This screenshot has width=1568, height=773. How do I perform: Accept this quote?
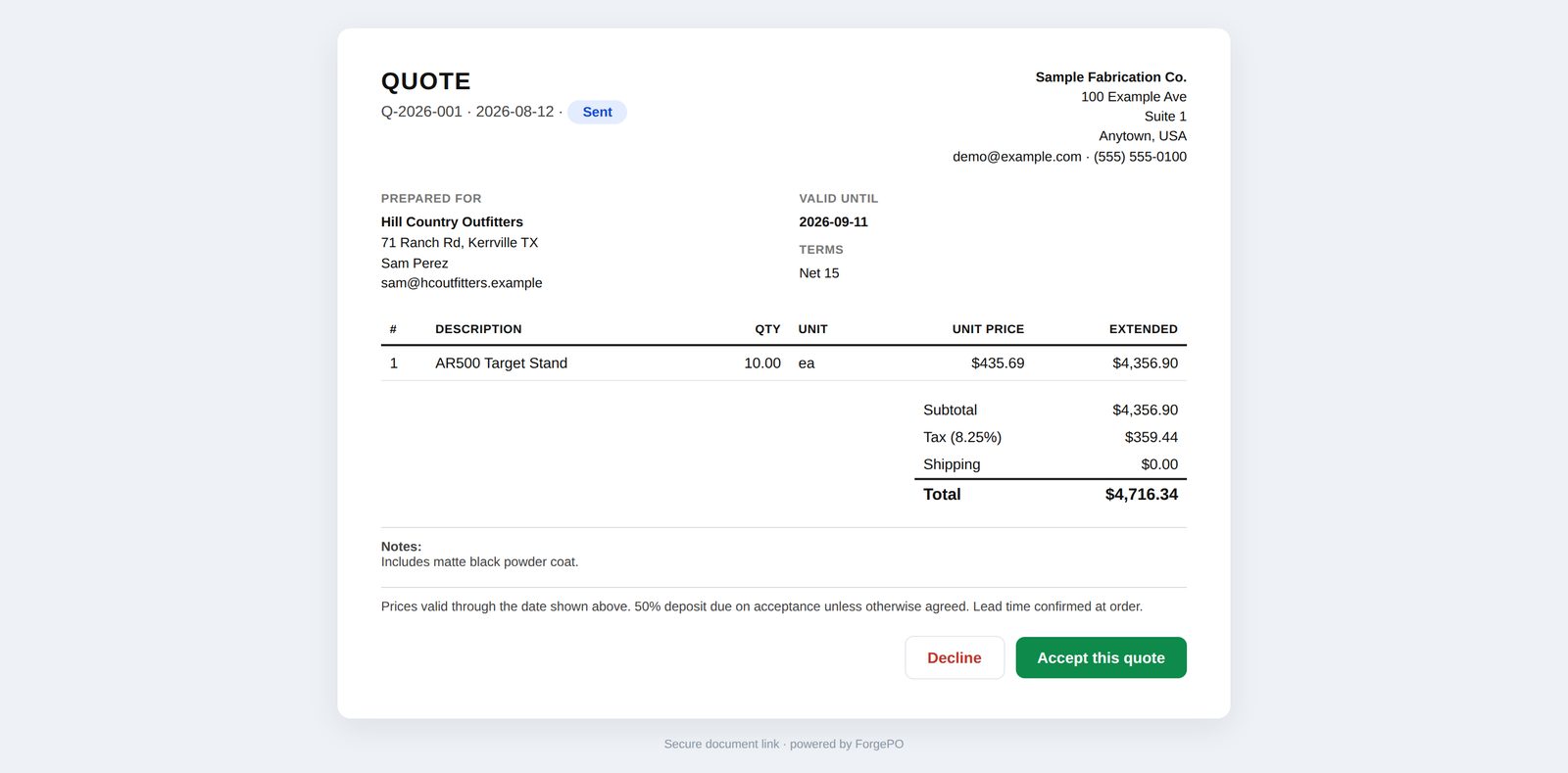[x=1101, y=657]
